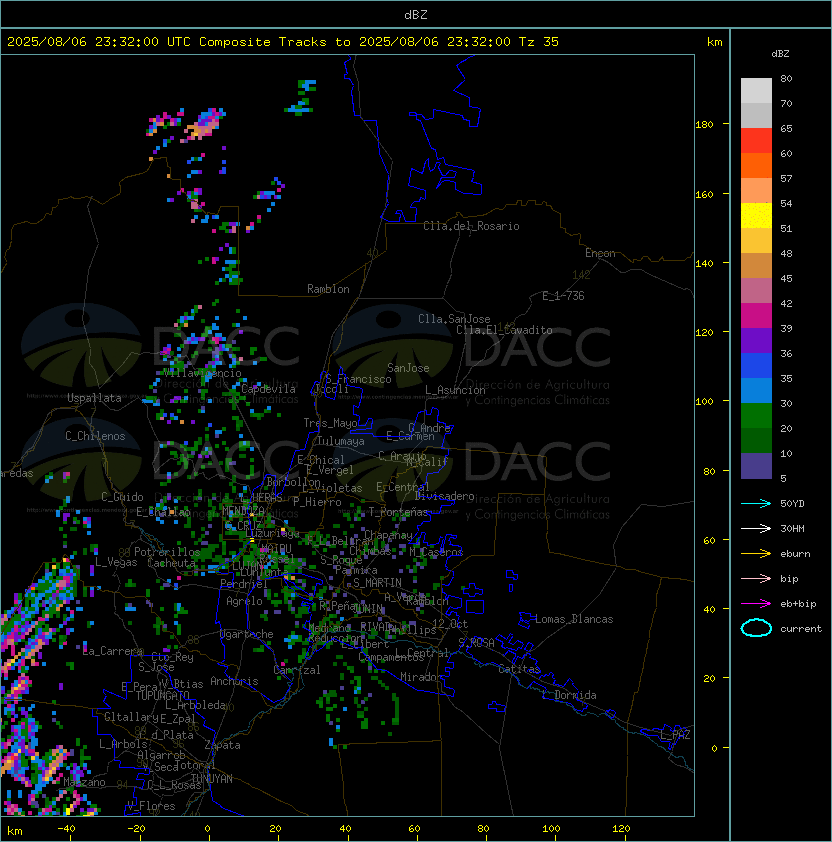Click the 'dBZ' title at top center
The image size is (832, 842).
click(x=416, y=15)
